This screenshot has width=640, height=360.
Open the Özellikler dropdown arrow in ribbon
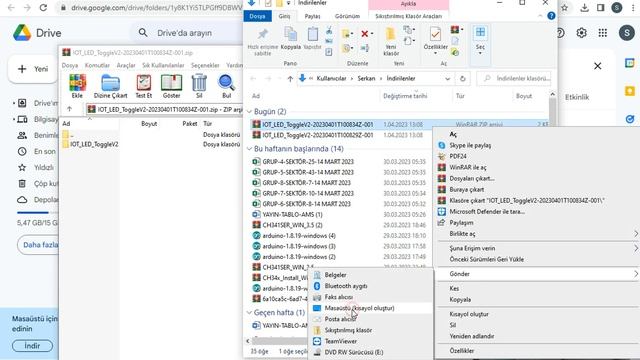(x=435, y=53)
